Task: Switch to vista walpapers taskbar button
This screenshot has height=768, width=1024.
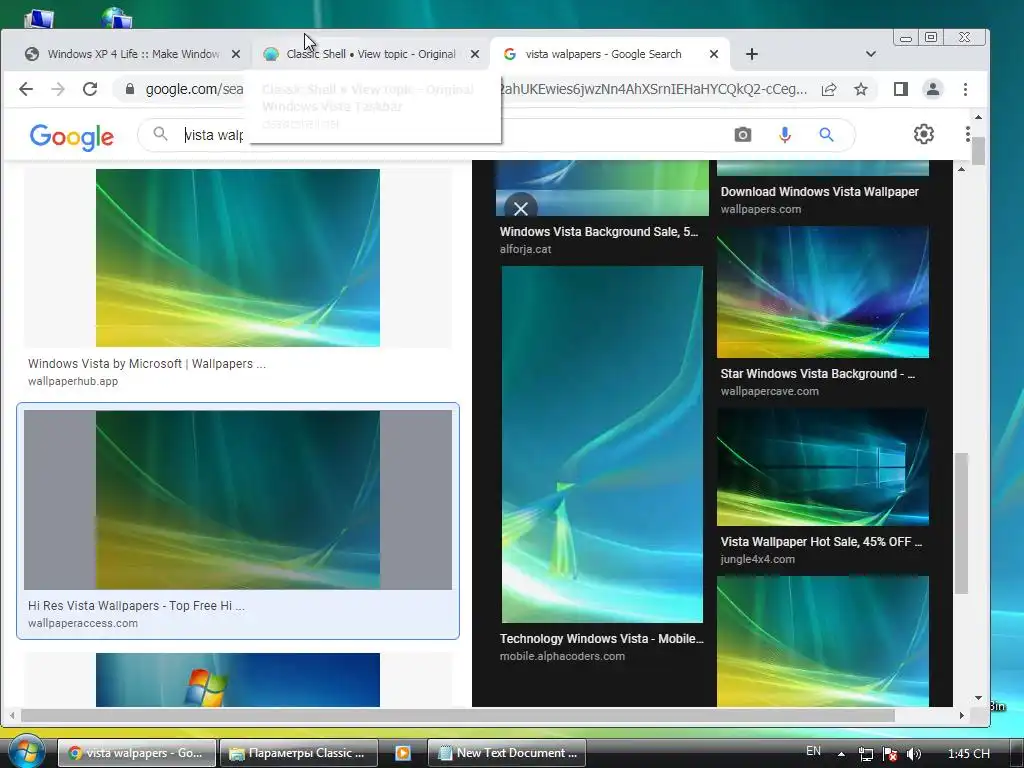Action: [x=136, y=753]
